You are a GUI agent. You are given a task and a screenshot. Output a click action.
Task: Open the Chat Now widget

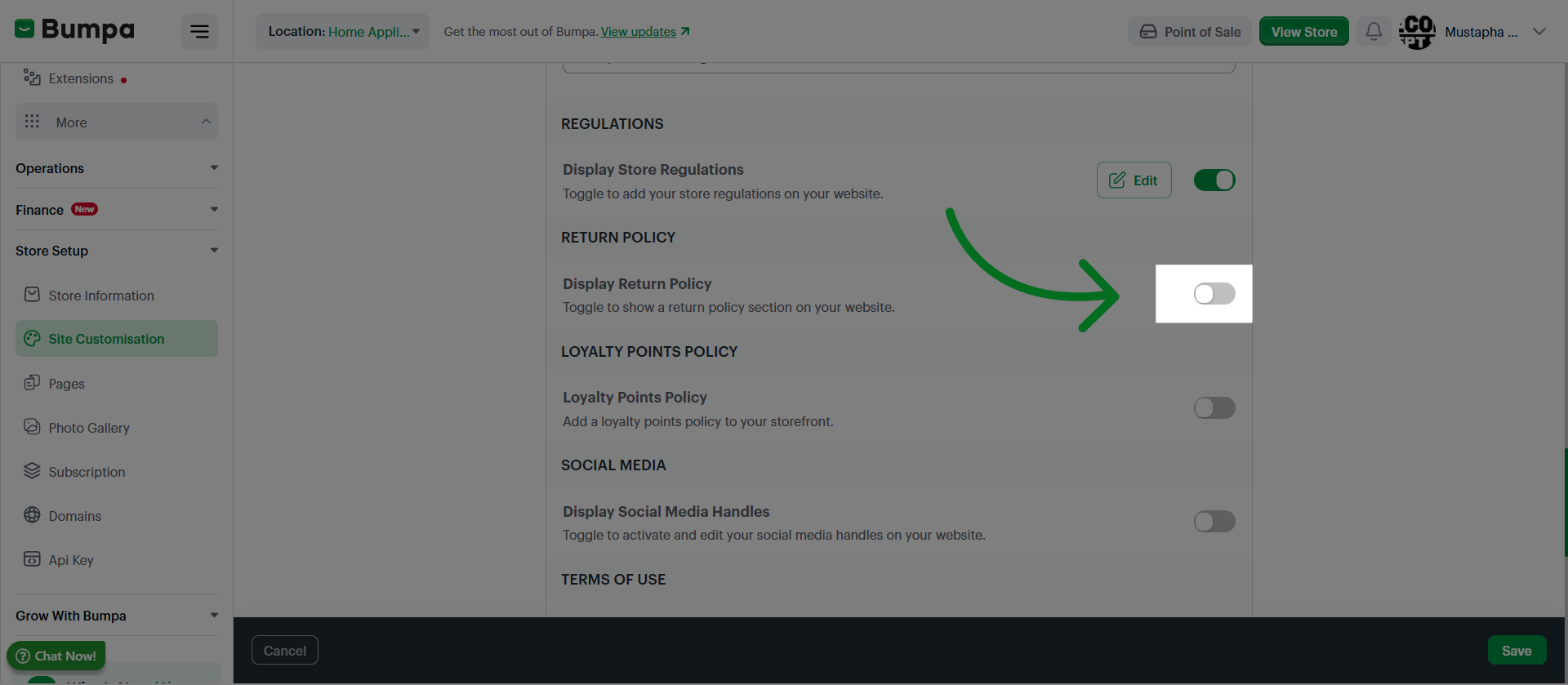click(x=56, y=656)
